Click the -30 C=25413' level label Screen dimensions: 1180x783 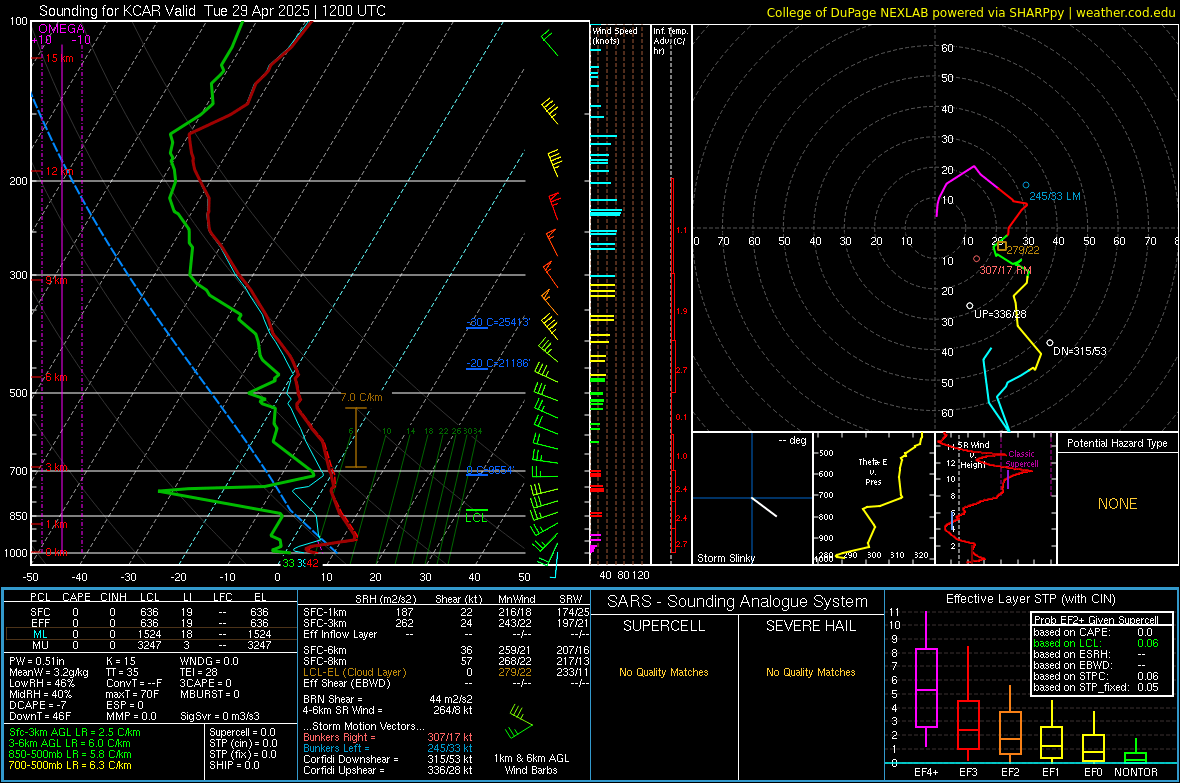point(498,322)
